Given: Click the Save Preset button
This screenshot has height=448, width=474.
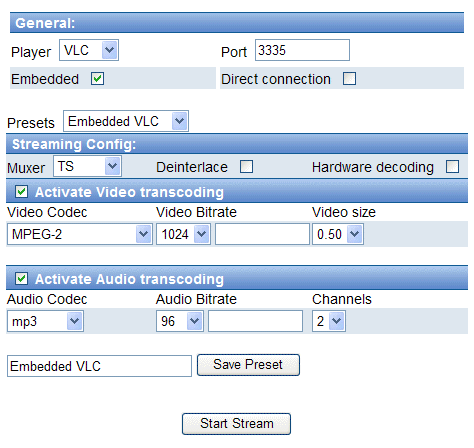Looking at the screenshot, I should click(x=248, y=365).
